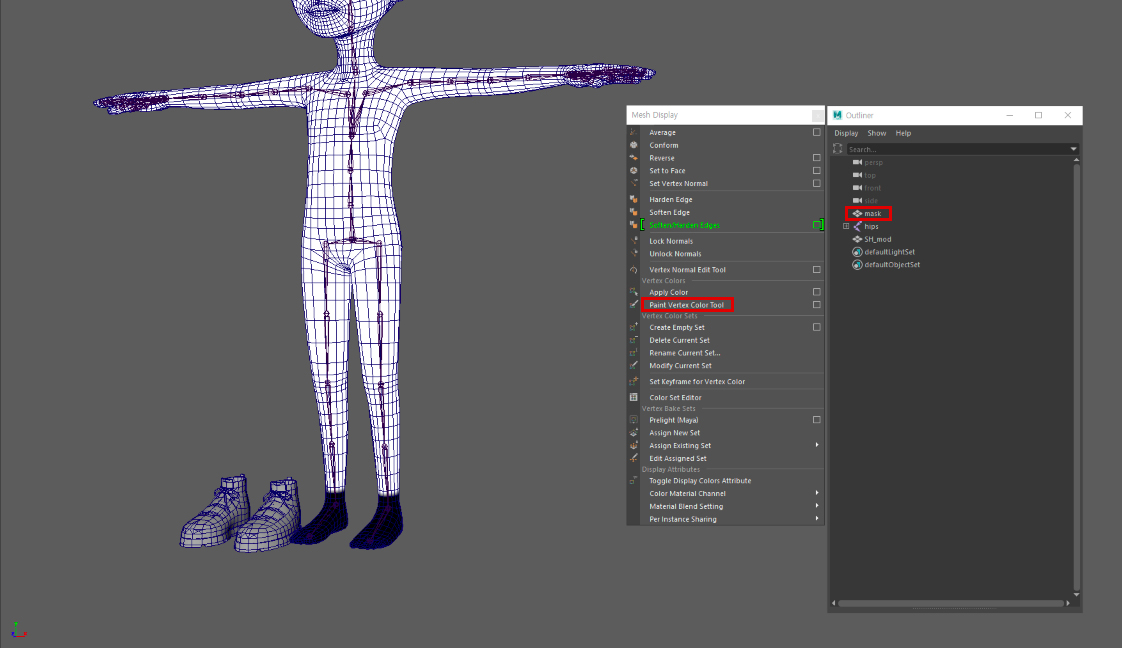Open the Outliner search filter dropdown arrow
The width and height of the screenshot is (1122, 648).
1074,149
